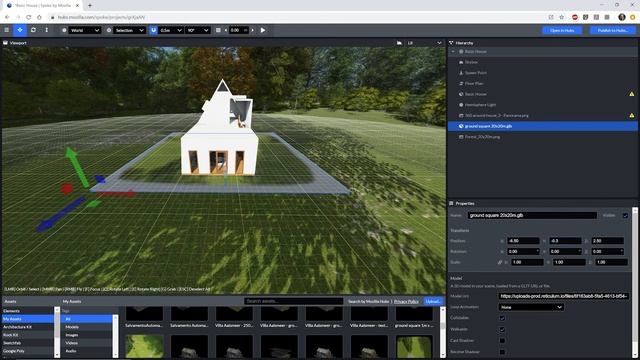
Task: Open the 0.5m translation snap dropdown
Action: (171, 30)
